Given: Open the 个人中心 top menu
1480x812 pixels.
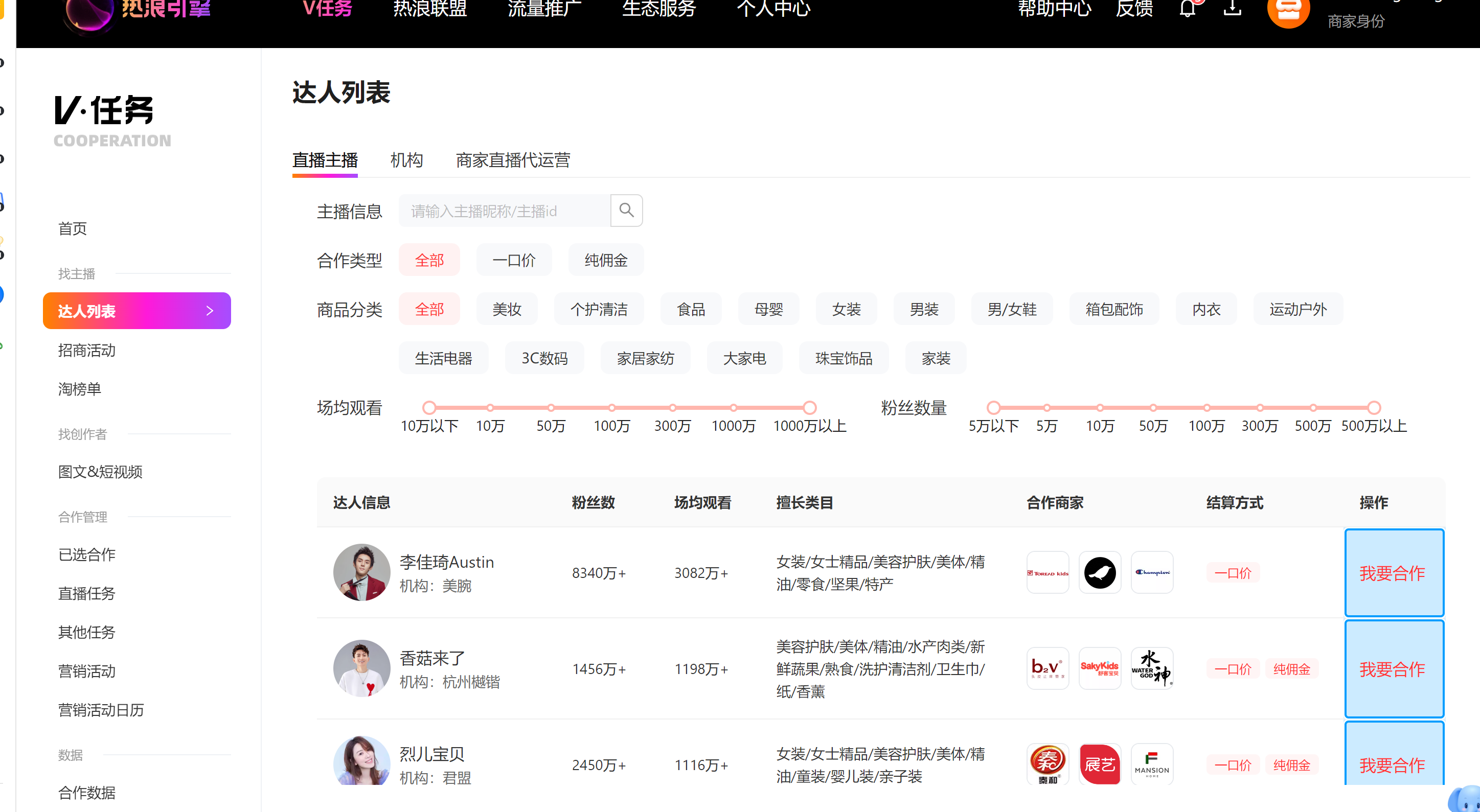Looking at the screenshot, I should coord(773,8).
